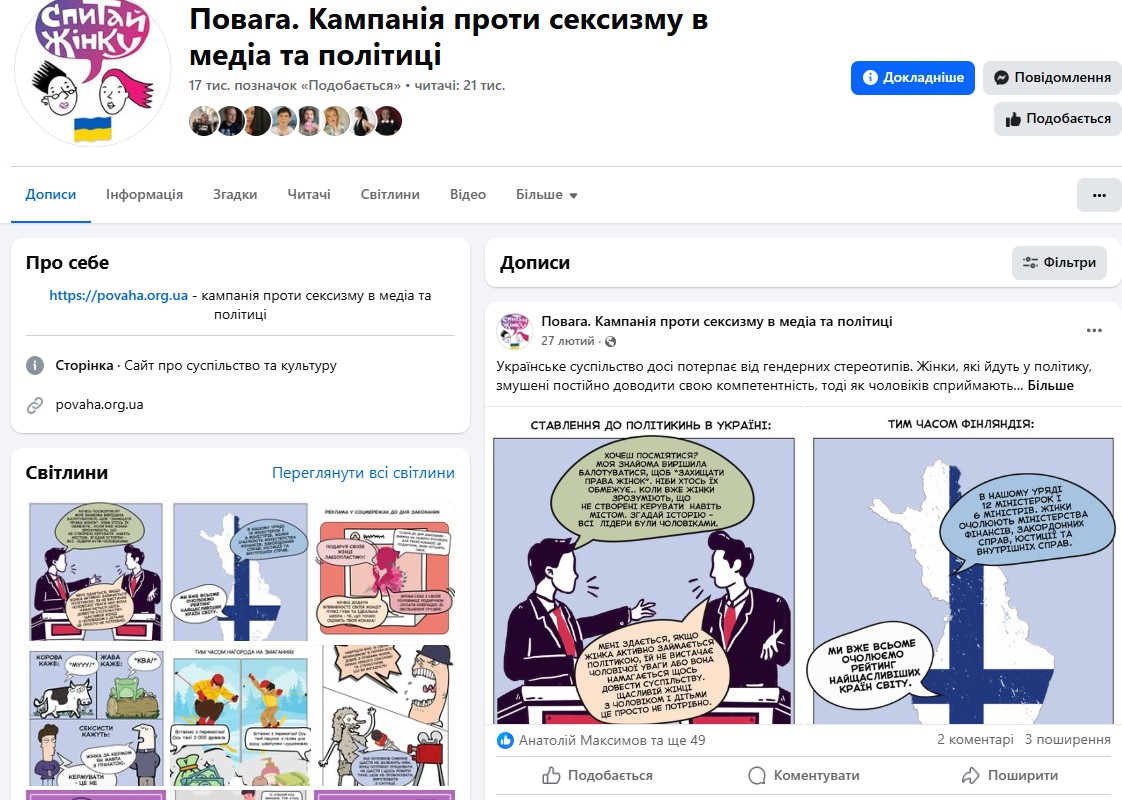This screenshot has width=1122, height=800.
Task: Follow the Переглянути всі світлини link
Action: [x=363, y=473]
